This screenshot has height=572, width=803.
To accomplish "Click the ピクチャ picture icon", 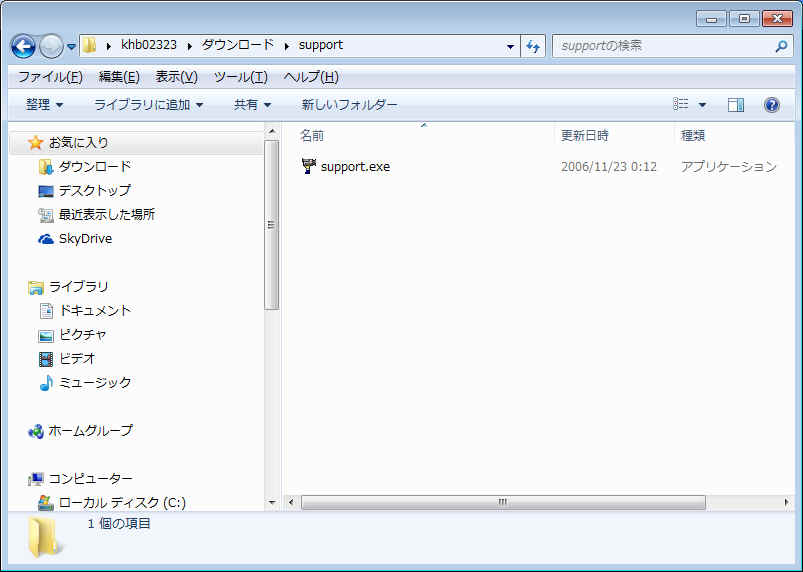I will (46, 336).
